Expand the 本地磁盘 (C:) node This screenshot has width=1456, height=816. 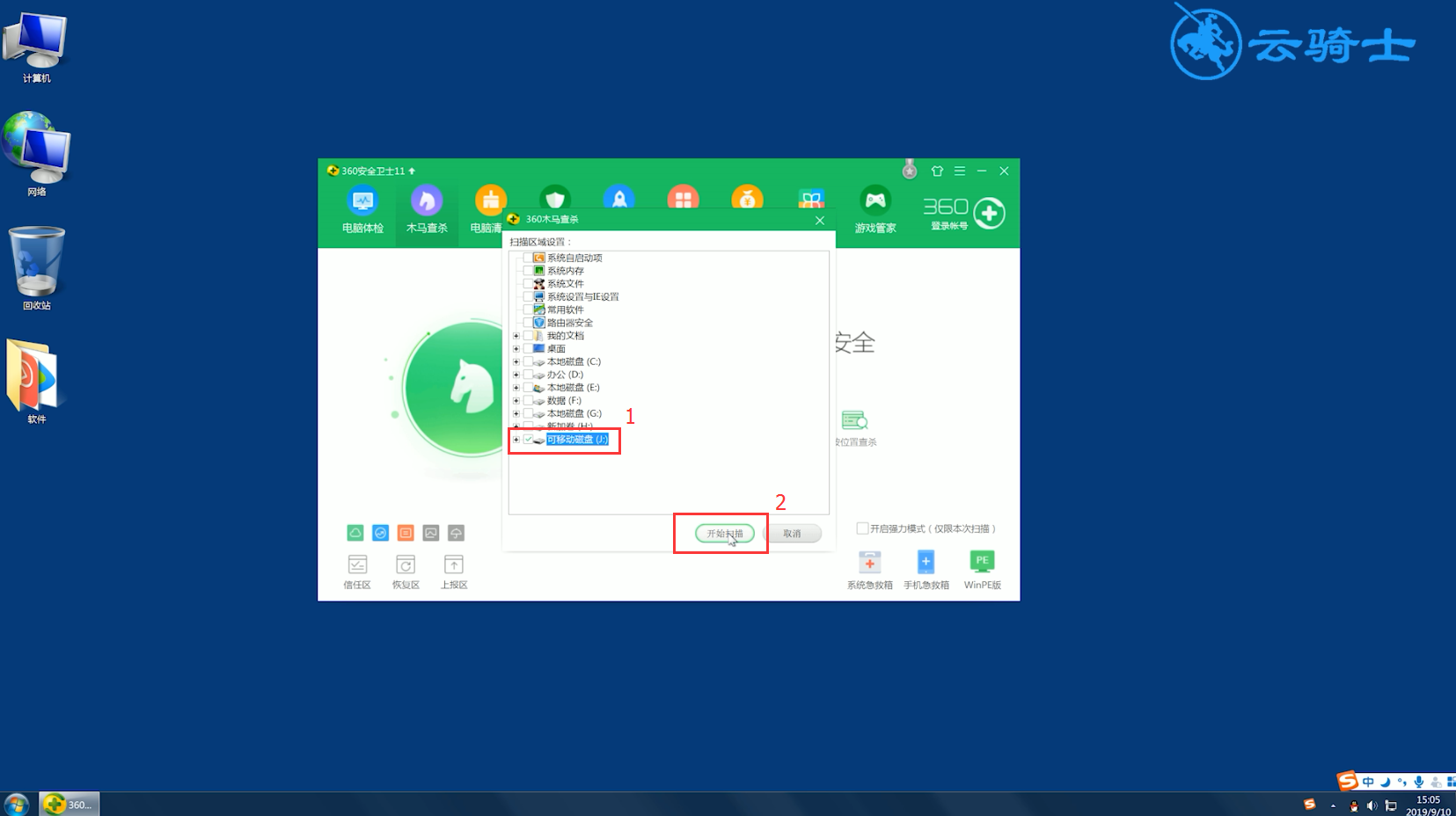[x=516, y=361]
